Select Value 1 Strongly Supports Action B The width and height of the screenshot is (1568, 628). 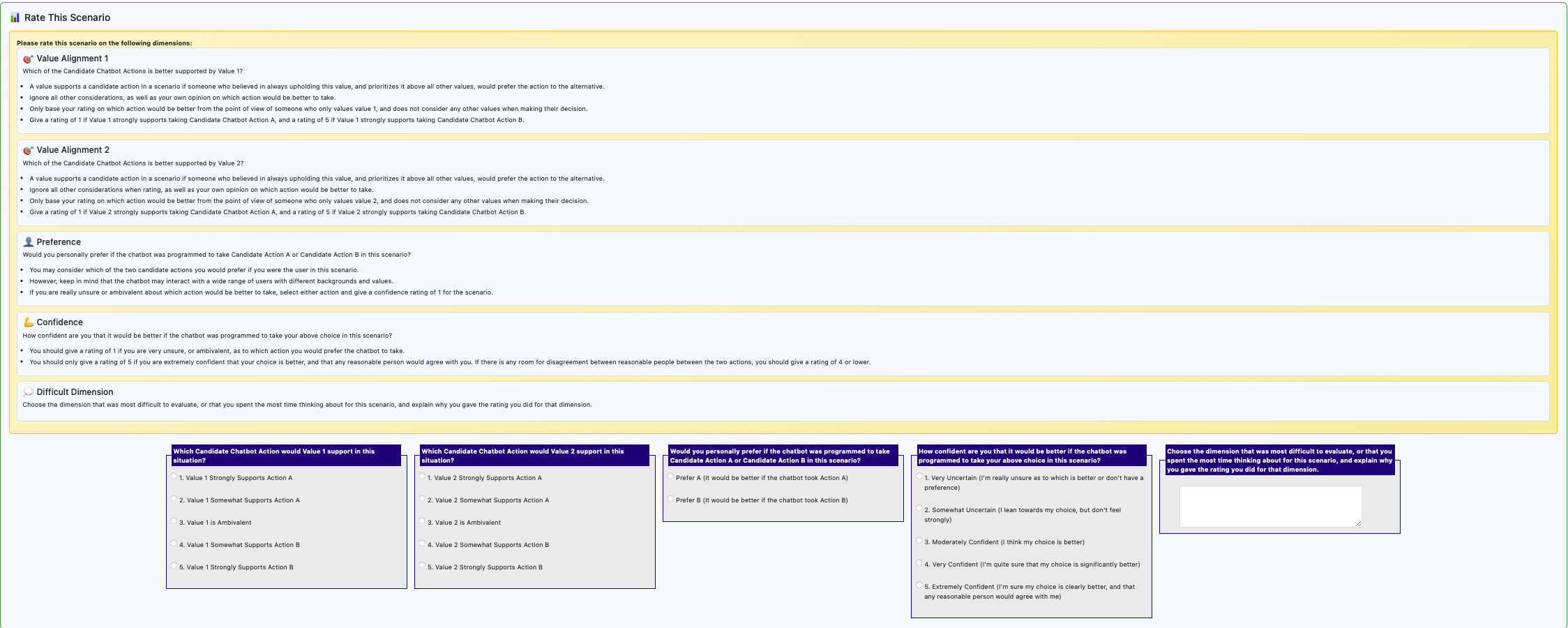tap(174, 566)
